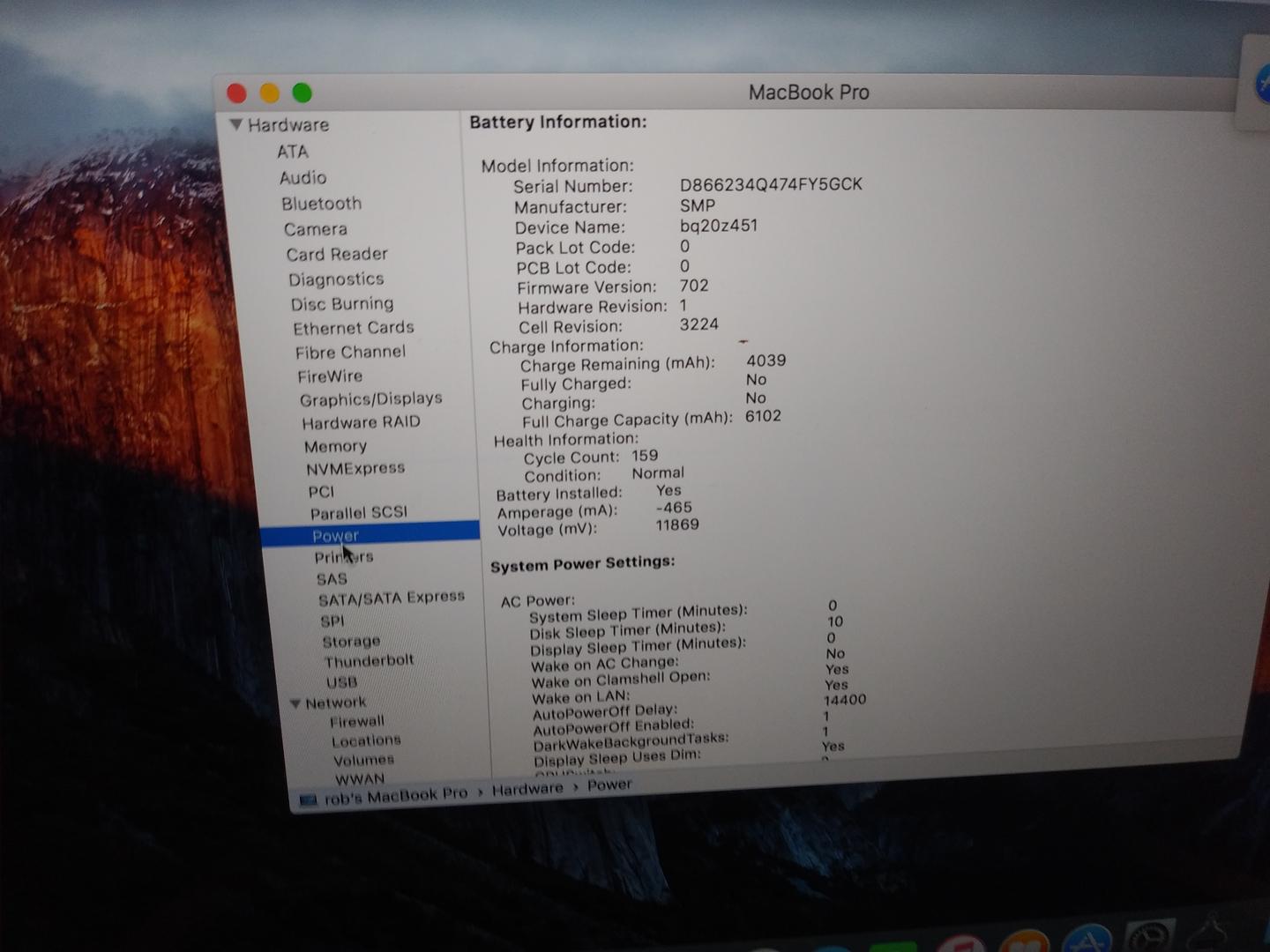Open Locations under Network
The image size is (1270, 952).
pyautogui.click(x=366, y=741)
